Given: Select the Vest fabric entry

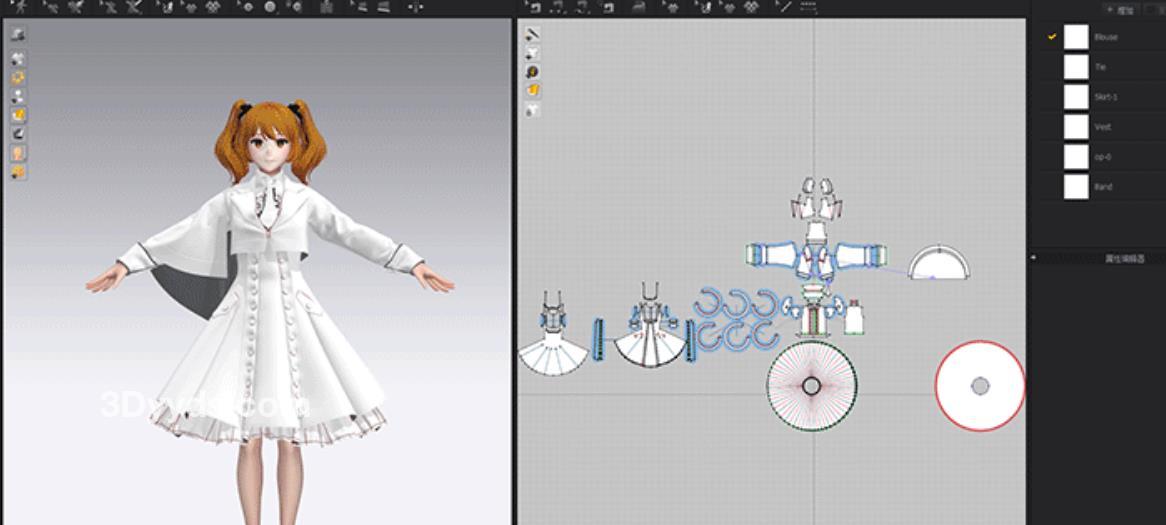Looking at the screenshot, I should click(1102, 127).
